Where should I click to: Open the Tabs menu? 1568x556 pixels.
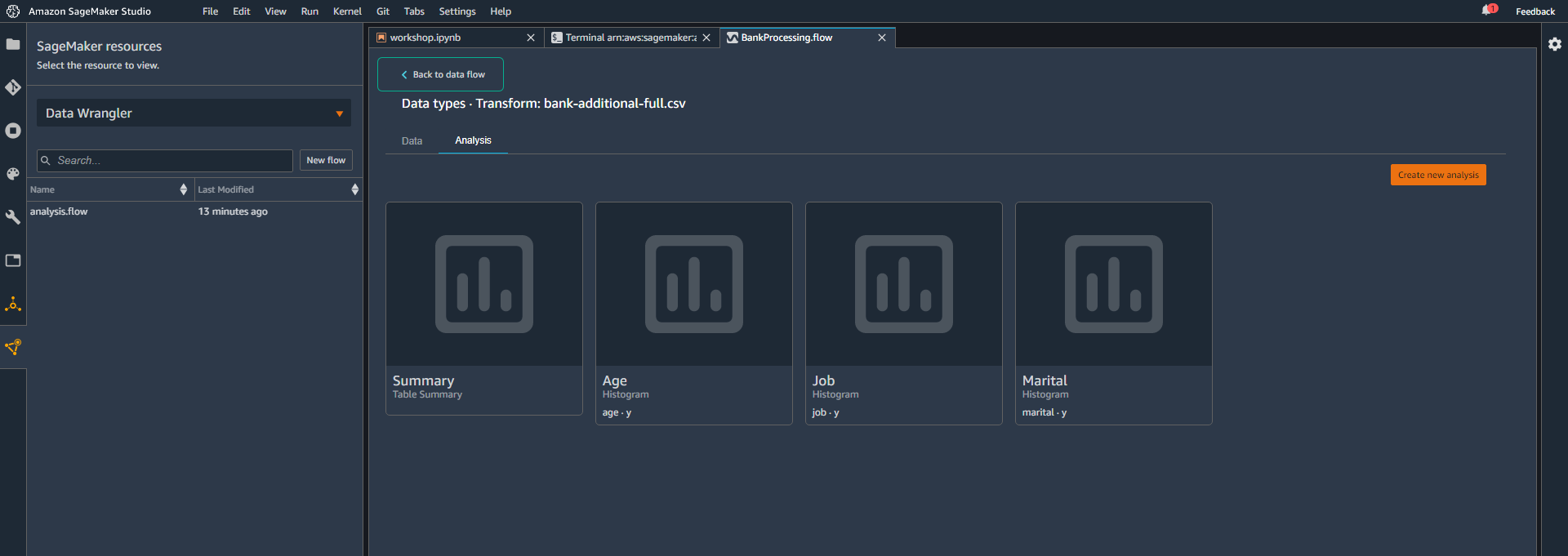(x=414, y=11)
